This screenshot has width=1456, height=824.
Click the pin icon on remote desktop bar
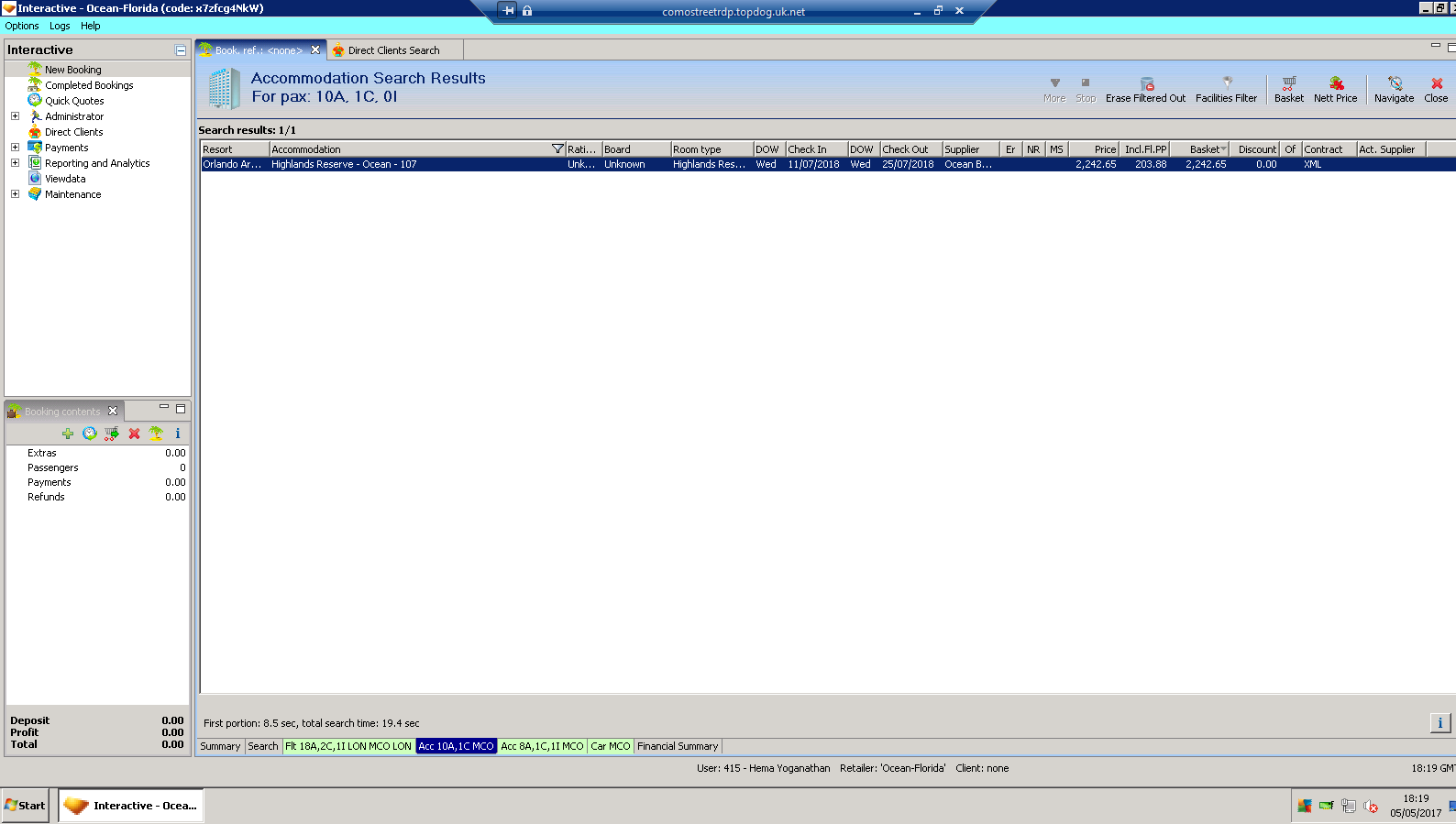509,11
